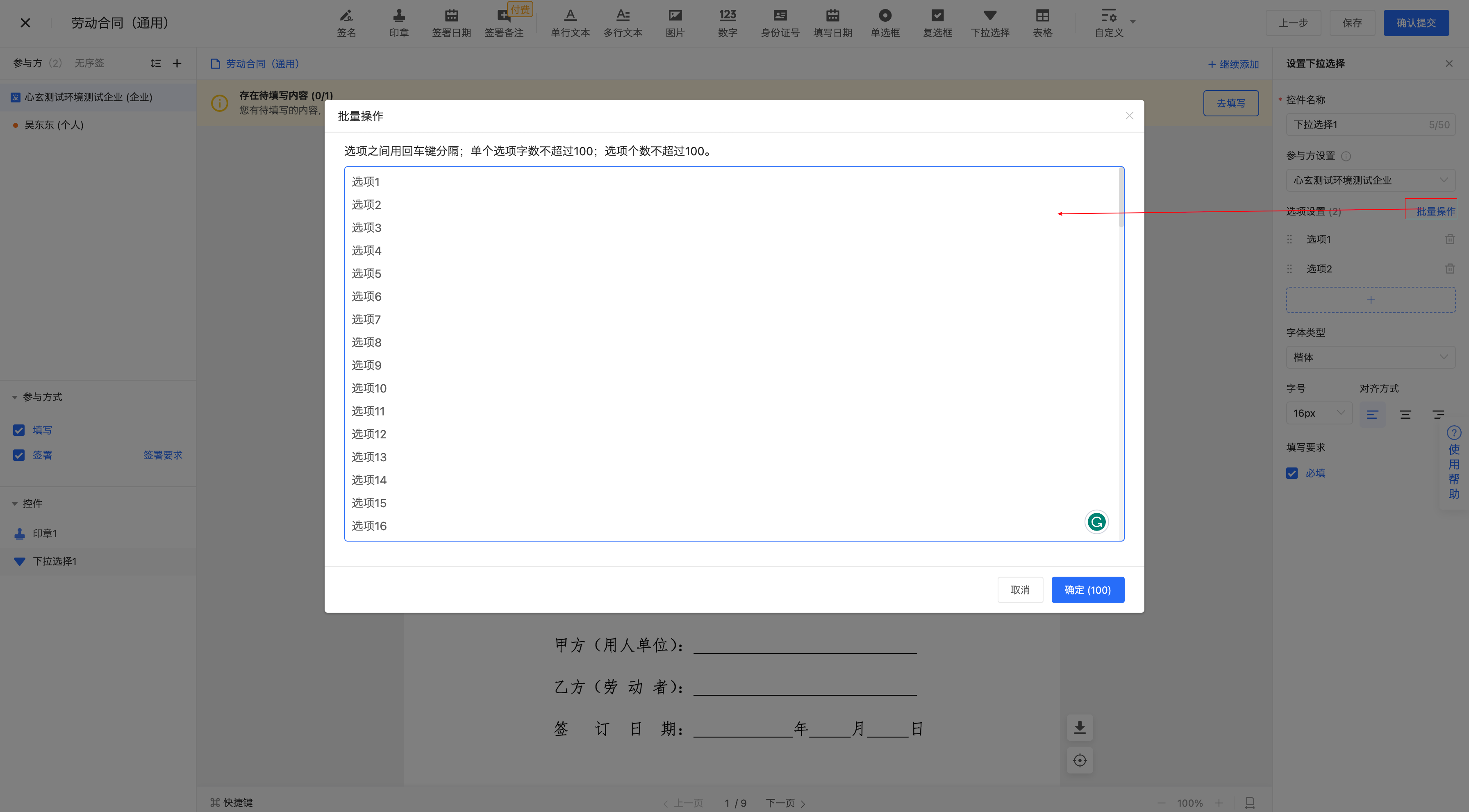
Task: Insert a 表格 table control
Action: [x=1042, y=23]
